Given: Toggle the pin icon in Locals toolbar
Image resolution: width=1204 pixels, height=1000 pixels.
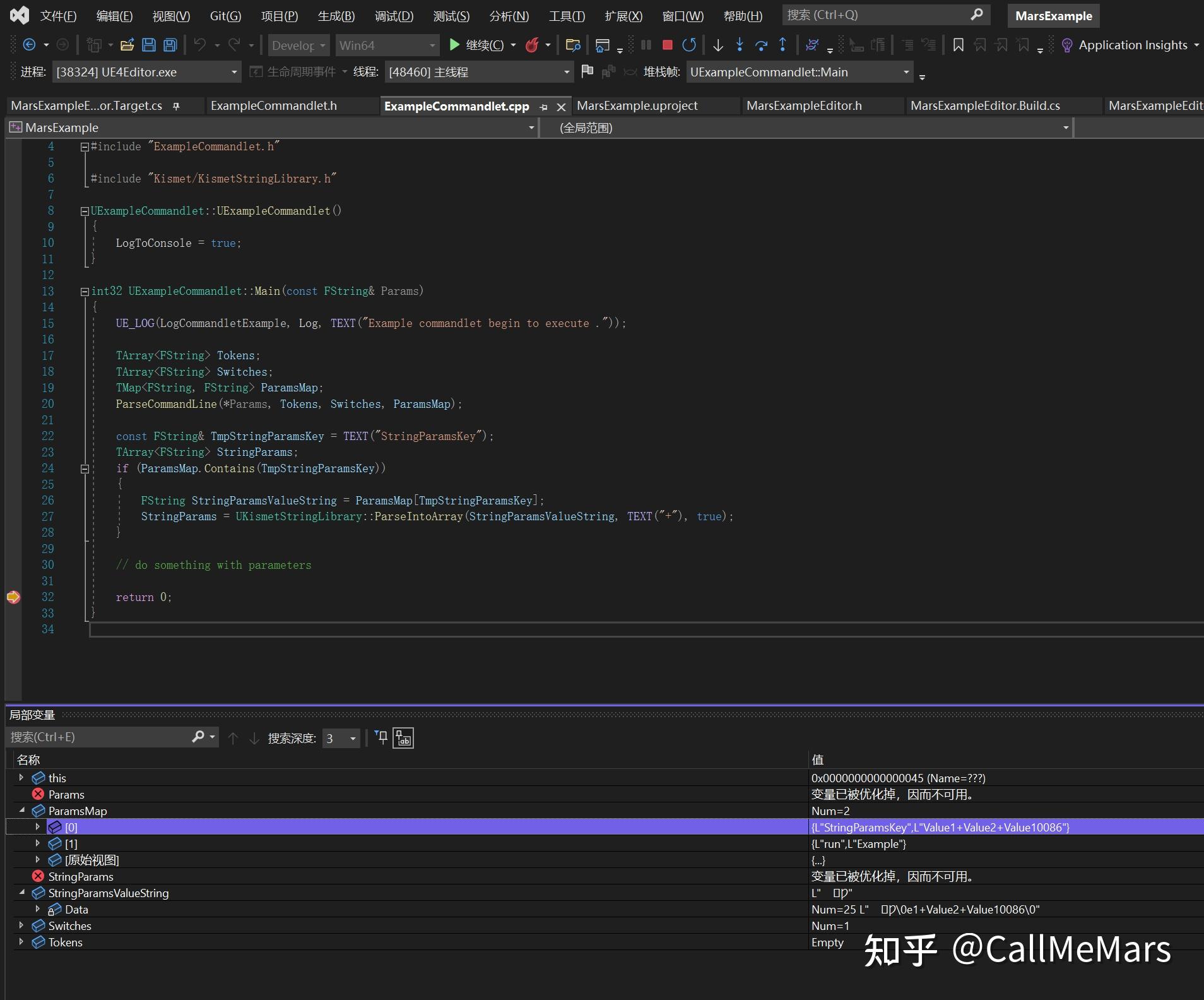Looking at the screenshot, I should (x=381, y=737).
